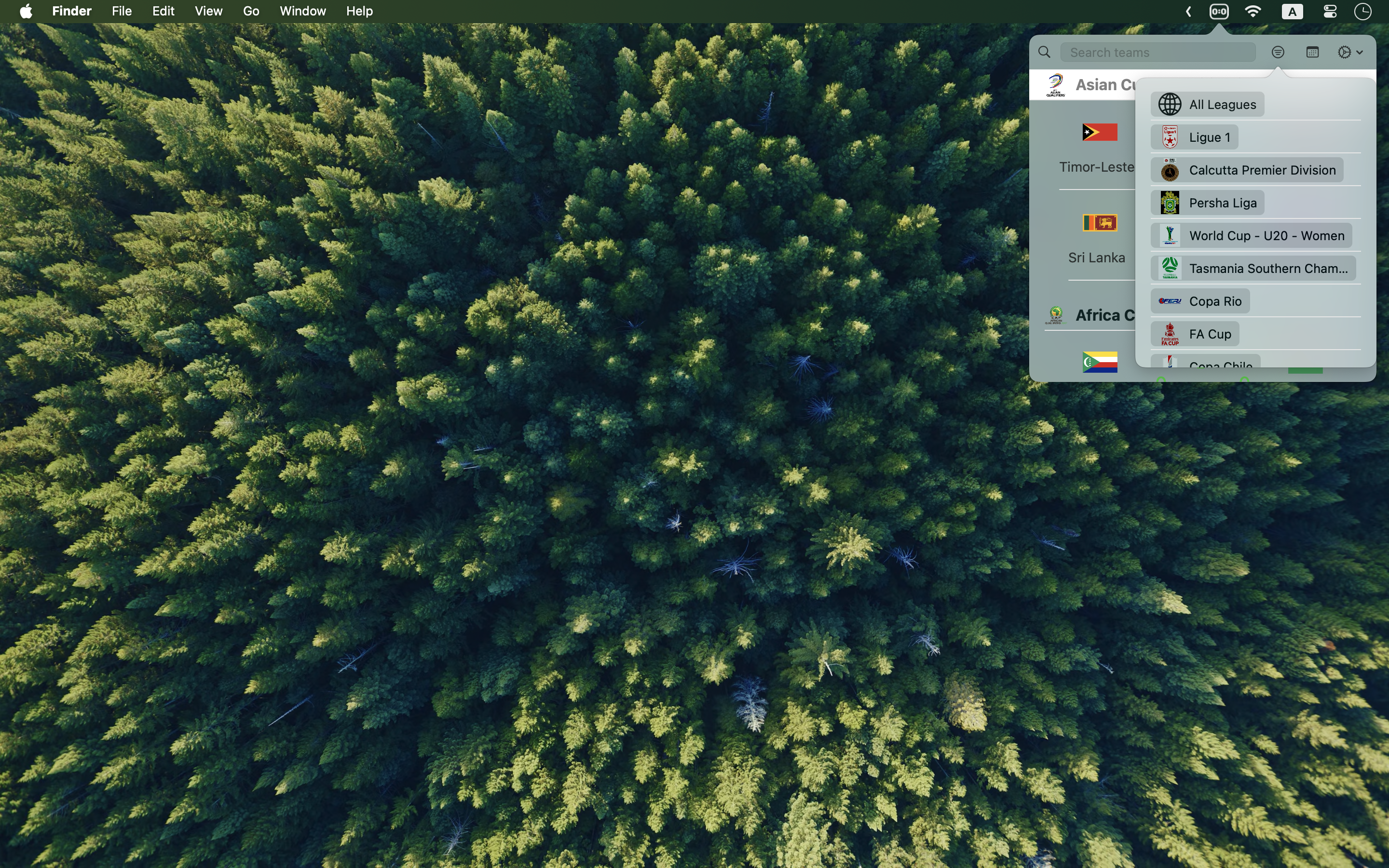Select Persha Liga from league list
The image size is (1389, 868).
[x=1208, y=203]
